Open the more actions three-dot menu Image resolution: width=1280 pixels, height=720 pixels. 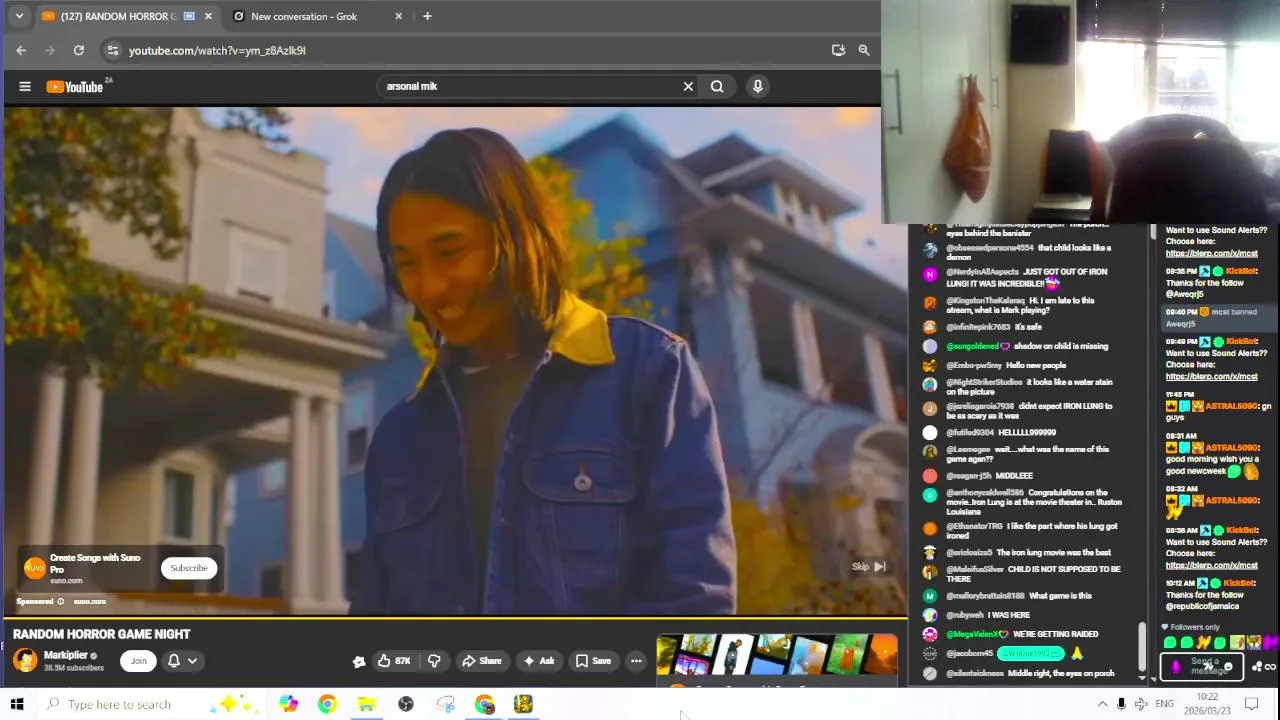(x=636, y=660)
